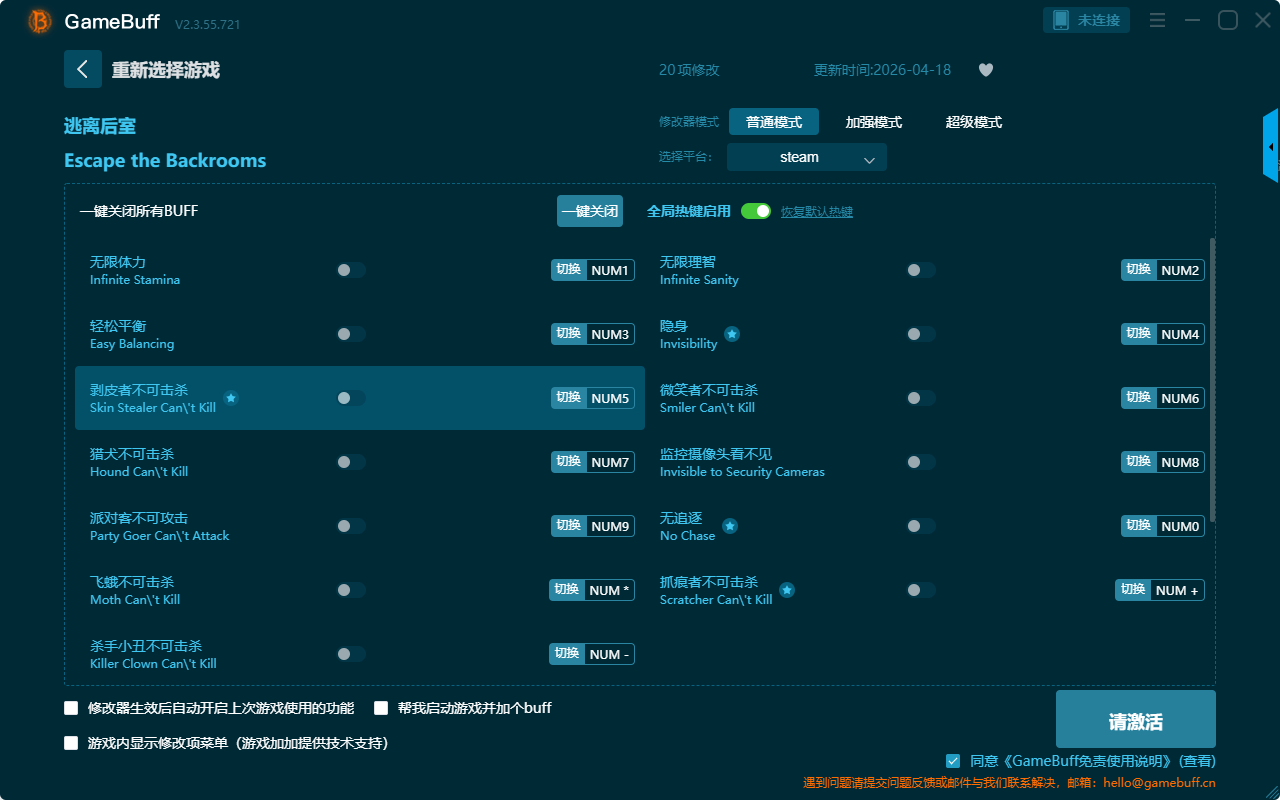Click NUM9 hotkey switch button
1280x800 pixels.
point(593,526)
